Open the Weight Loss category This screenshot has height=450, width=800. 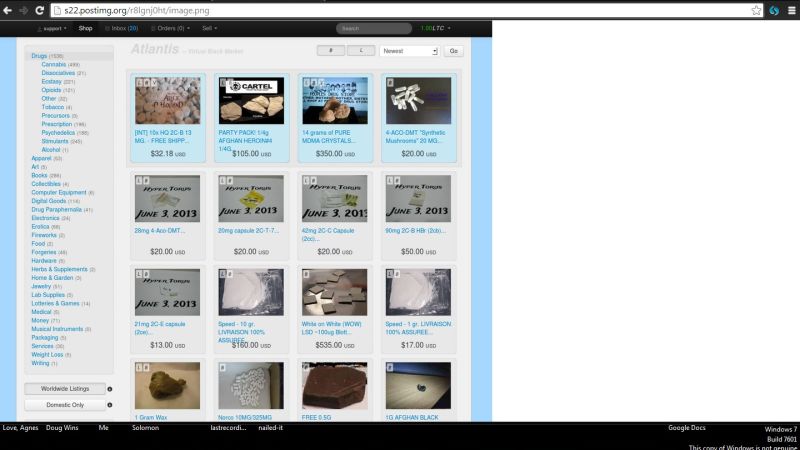47,355
